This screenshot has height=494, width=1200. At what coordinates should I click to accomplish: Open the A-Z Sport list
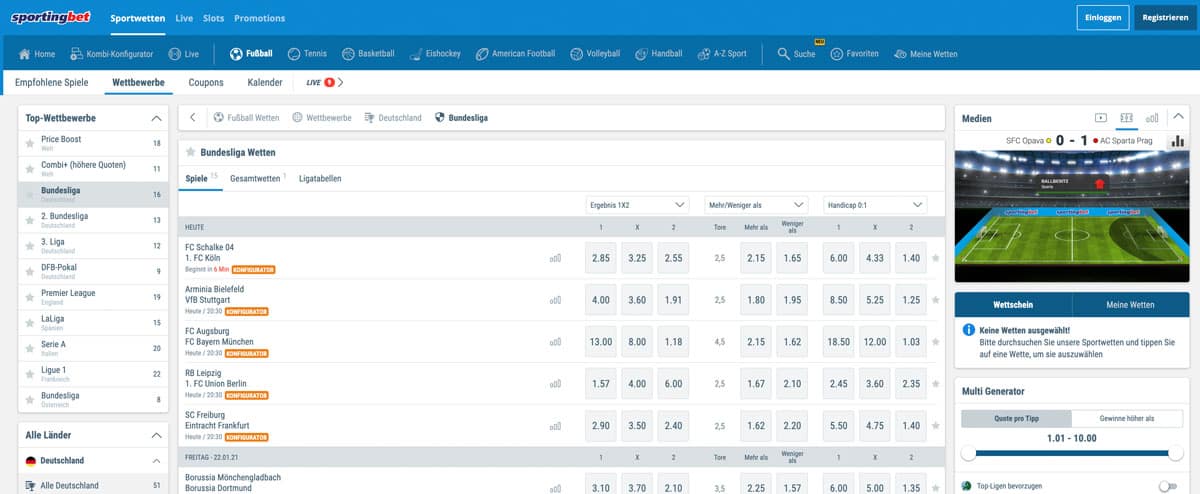[x=722, y=54]
